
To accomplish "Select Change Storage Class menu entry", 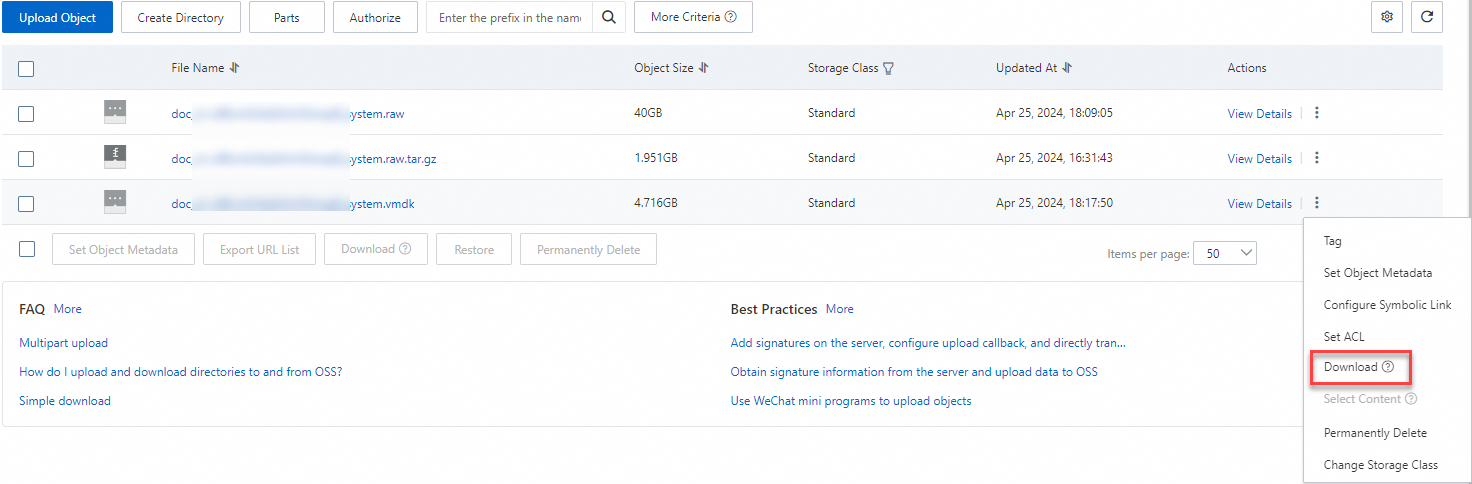I will coord(1380,465).
